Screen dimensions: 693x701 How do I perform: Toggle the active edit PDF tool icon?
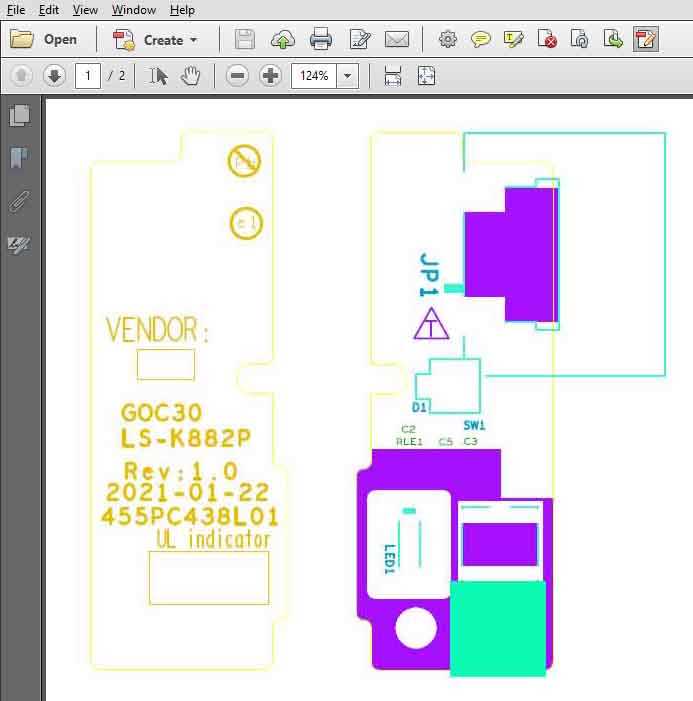tap(646, 39)
